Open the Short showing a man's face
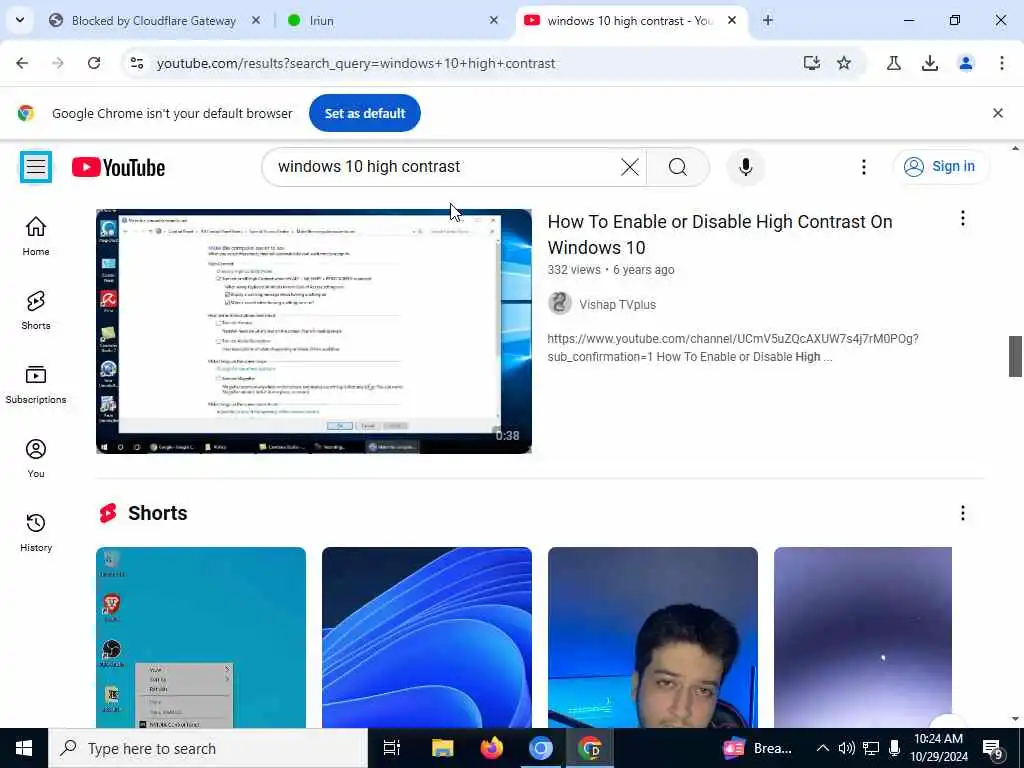The height and width of the screenshot is (768, 1024). (652, 637)
